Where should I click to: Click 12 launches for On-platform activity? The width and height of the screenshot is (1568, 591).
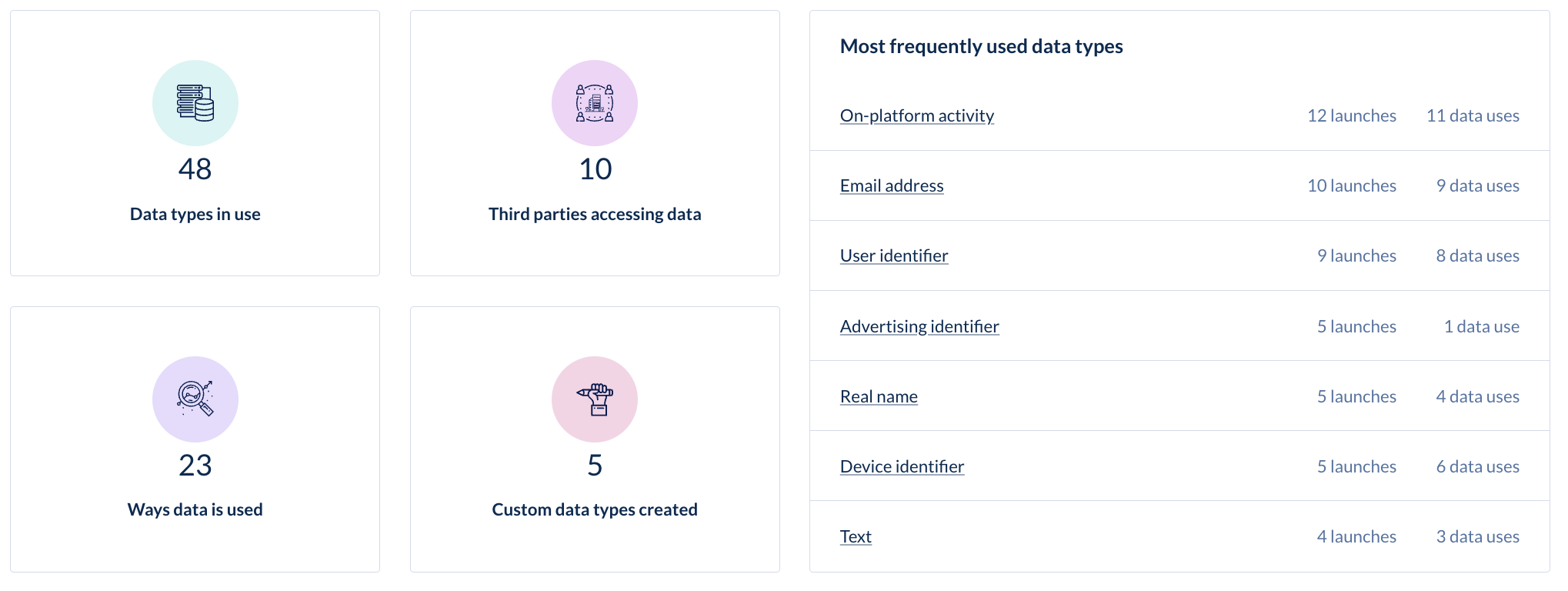click(x=1352, y=115)
